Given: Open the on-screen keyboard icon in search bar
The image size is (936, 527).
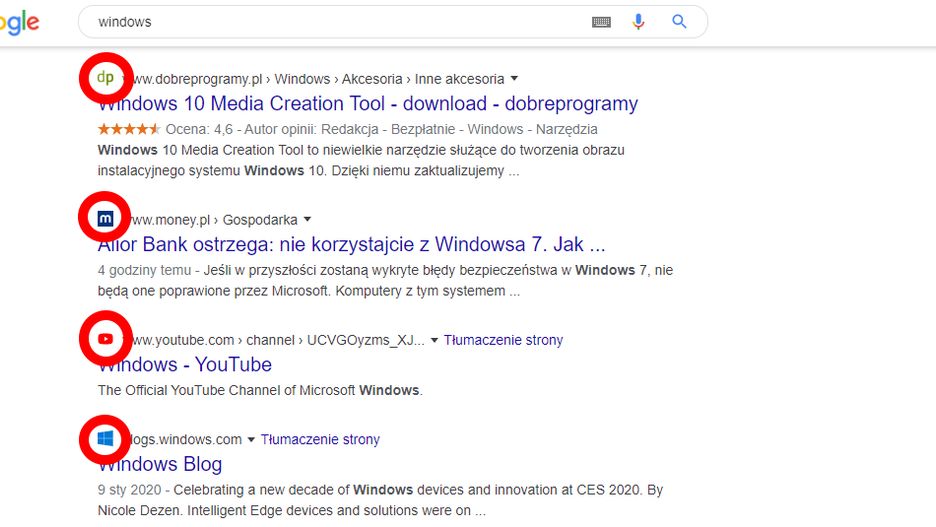Looking at the screenshot, I should click(x=601, y=22).
